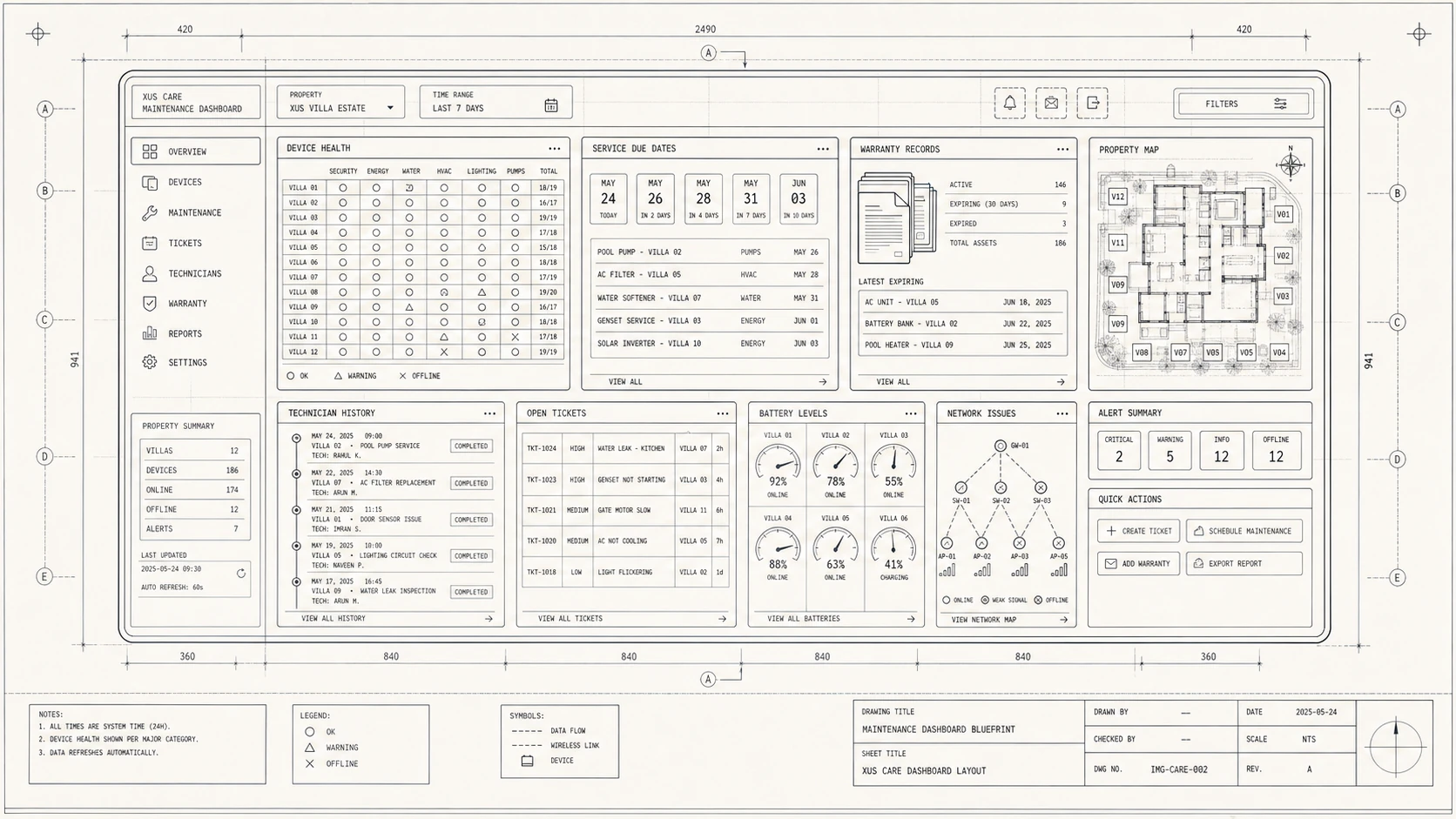Click the May 24 timeline marker
The width and height of the screenshot is (1456, 819).
pyautogui.click(x=296, y=438)
